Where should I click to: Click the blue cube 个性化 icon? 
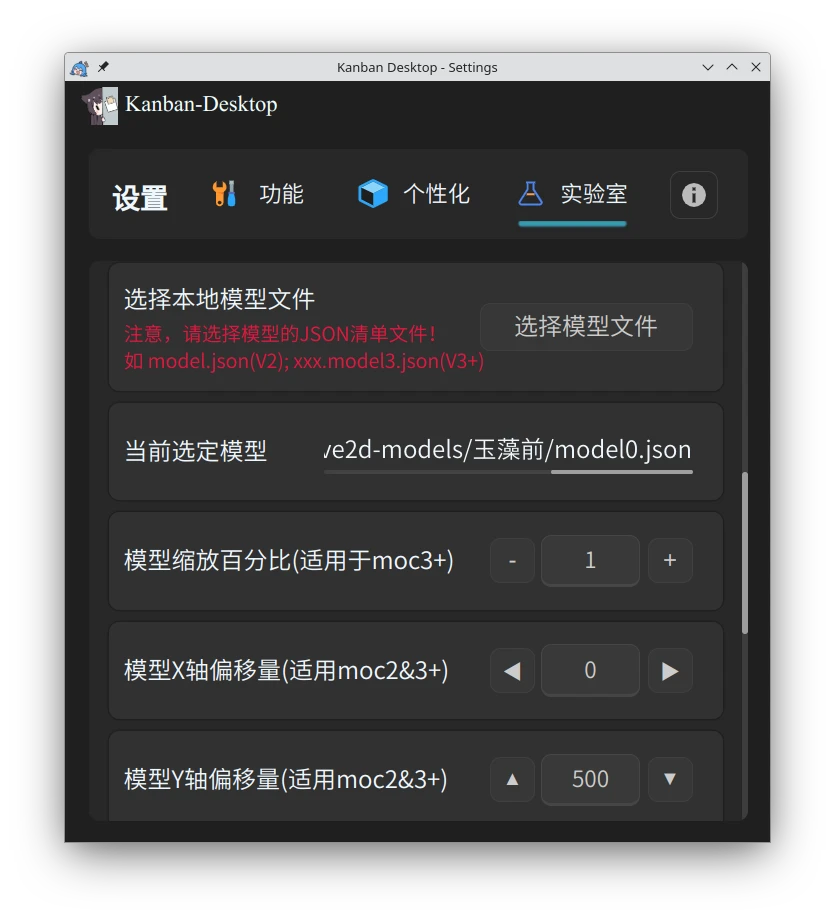coord(373,194)
